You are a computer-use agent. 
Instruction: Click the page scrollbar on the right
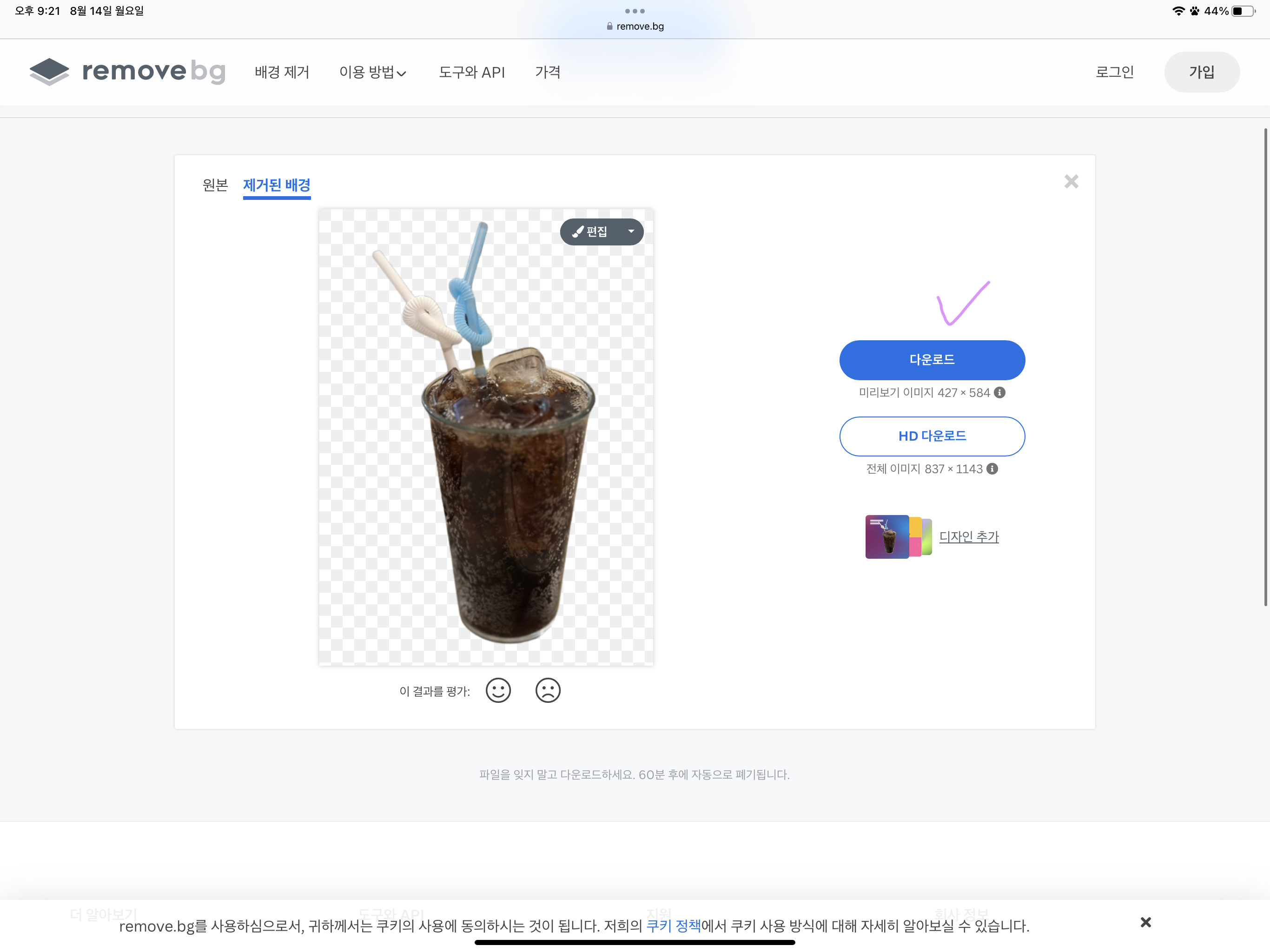coord(1265,368)
